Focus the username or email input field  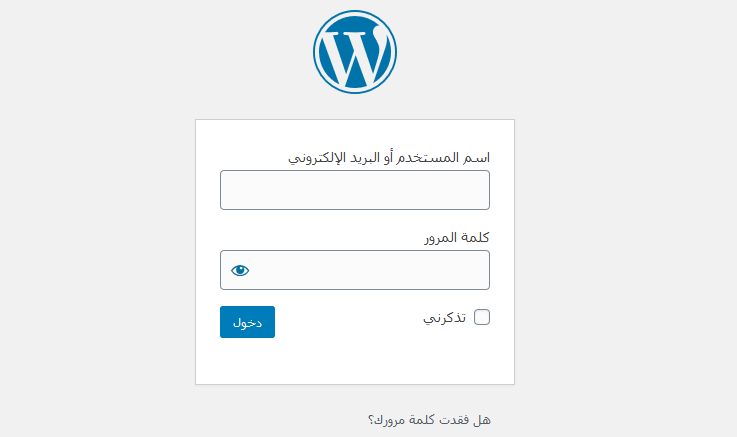click(355, 190)
